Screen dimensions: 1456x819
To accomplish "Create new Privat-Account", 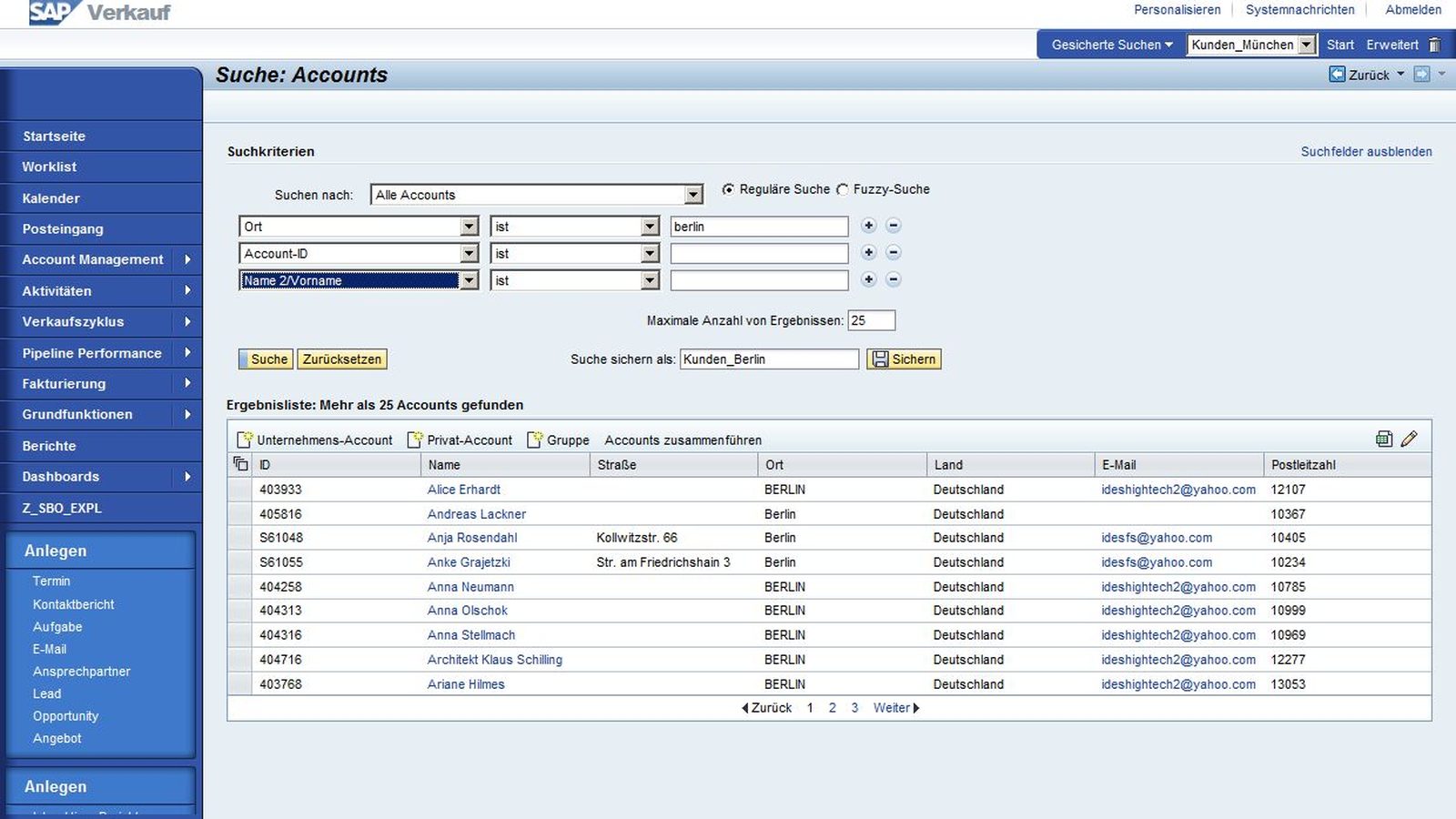I will [x=460, y=440].
